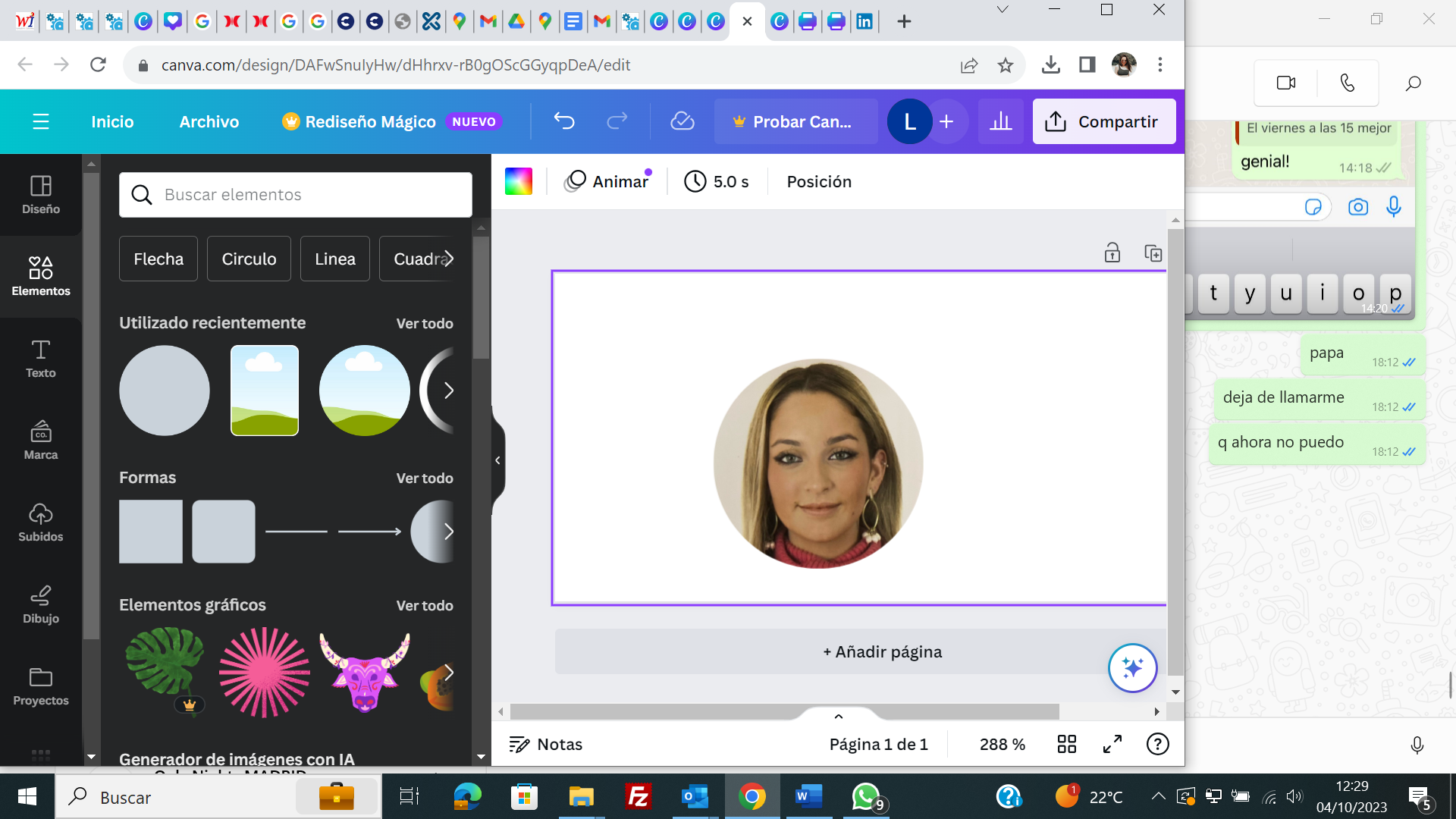This screenshot has width=1456, height=819.
Task: Search within the WhatsApp chat
Action: pos(1413,83)
